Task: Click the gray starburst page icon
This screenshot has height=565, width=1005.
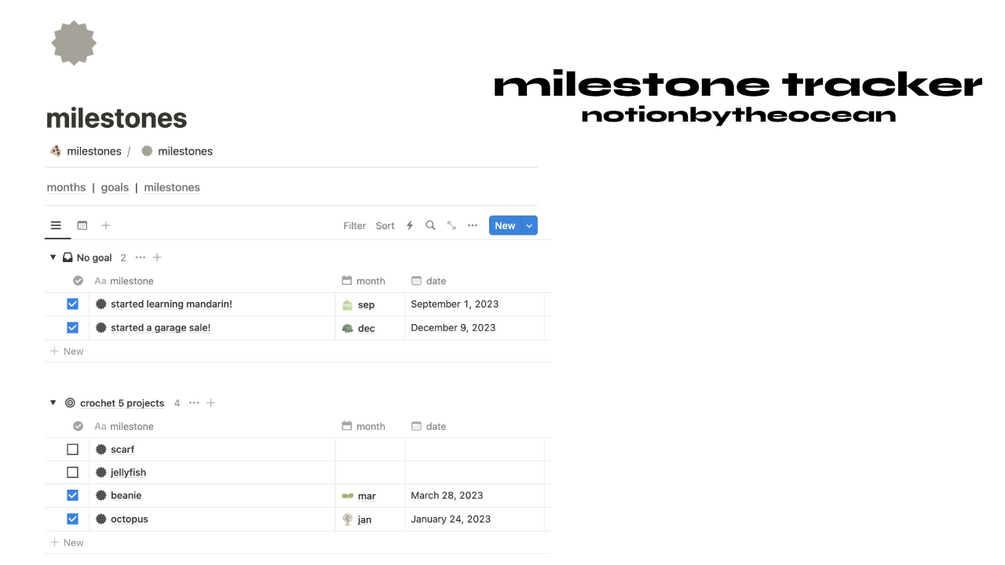Action: tap(74, 43)
